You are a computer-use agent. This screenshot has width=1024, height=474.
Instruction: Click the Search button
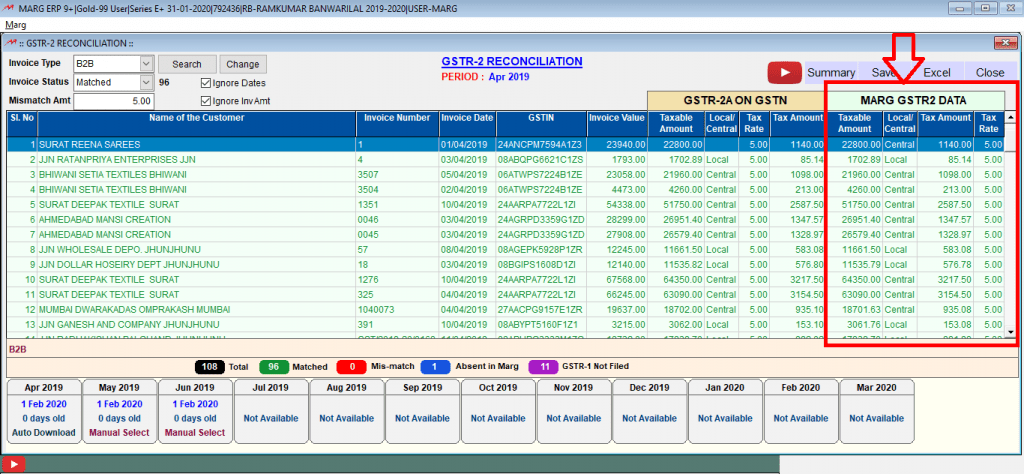(187, 64)
